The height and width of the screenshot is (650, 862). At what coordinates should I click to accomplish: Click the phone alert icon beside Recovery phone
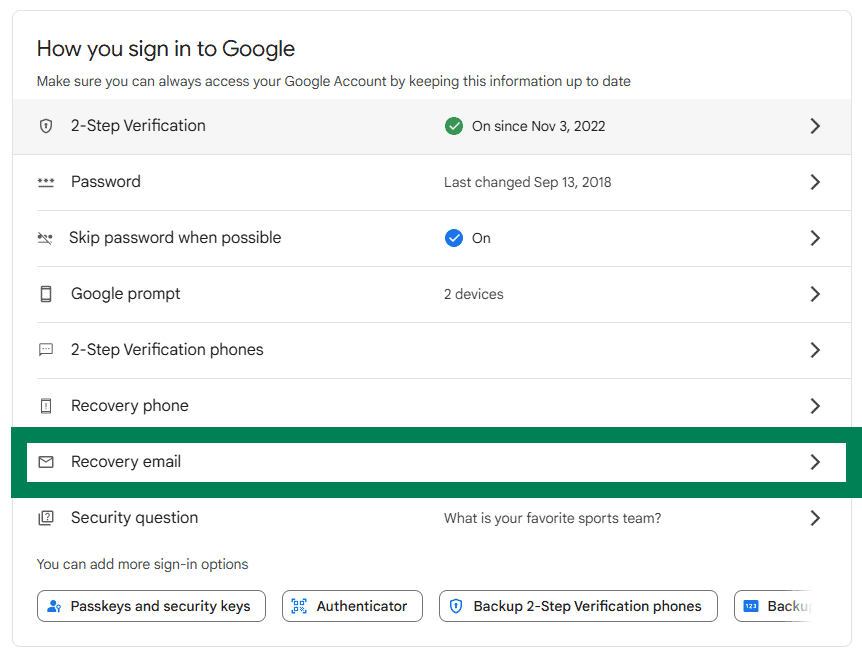click(46, 406)
